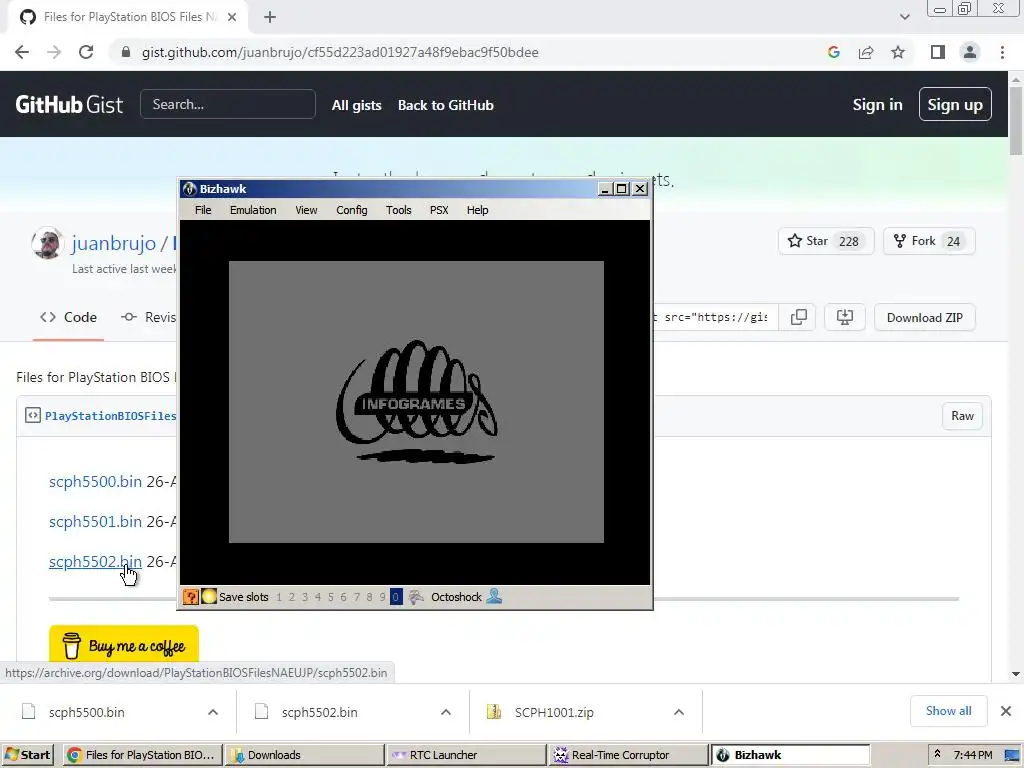Click the GitHub Gist logo

click(x=69, y=104)
